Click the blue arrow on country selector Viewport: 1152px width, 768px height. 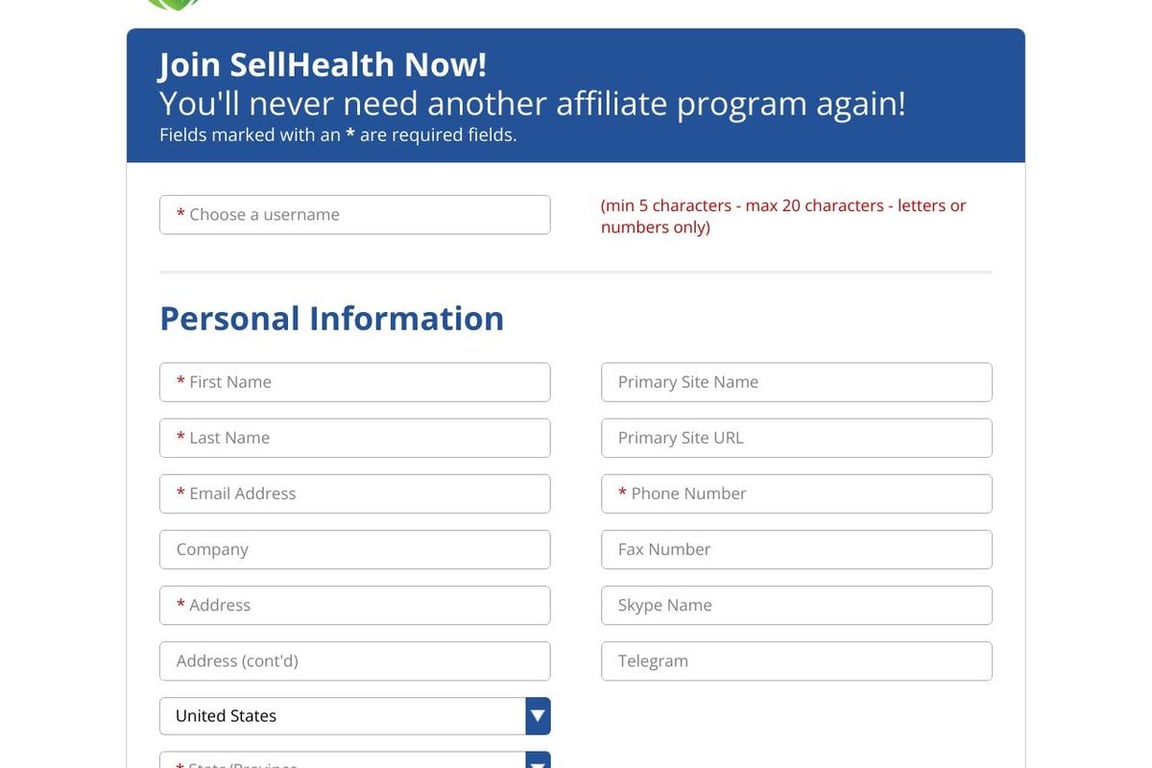(538, 716)
